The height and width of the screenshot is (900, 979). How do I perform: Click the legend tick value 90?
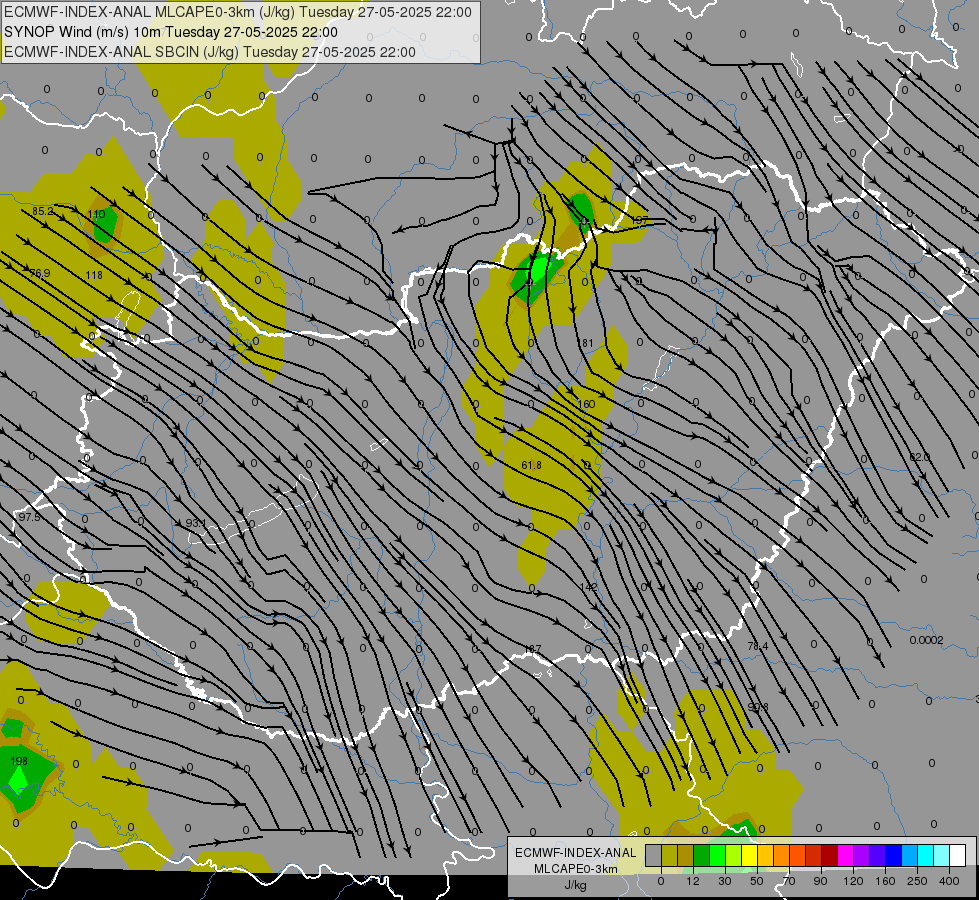(x=820, y=881)
